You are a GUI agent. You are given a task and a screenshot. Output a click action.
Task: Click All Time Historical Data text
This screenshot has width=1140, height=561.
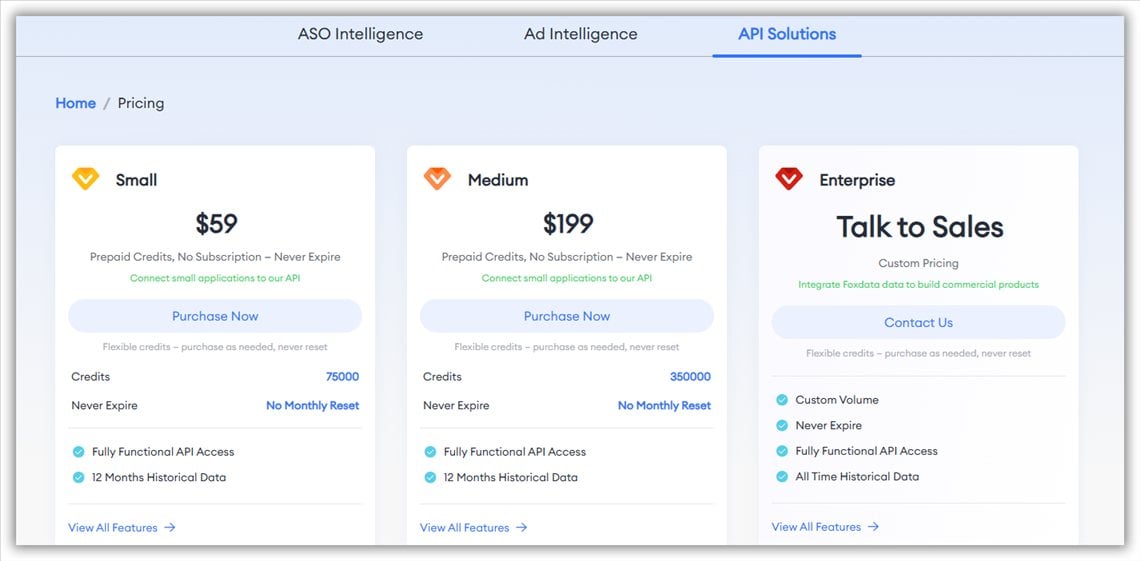point(857,477)
